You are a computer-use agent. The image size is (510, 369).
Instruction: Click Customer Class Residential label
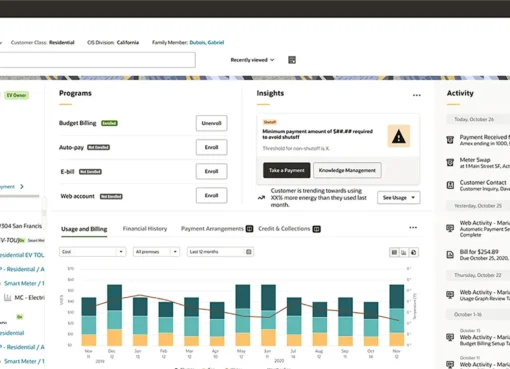pyautogui.click(x=42, y=42)
